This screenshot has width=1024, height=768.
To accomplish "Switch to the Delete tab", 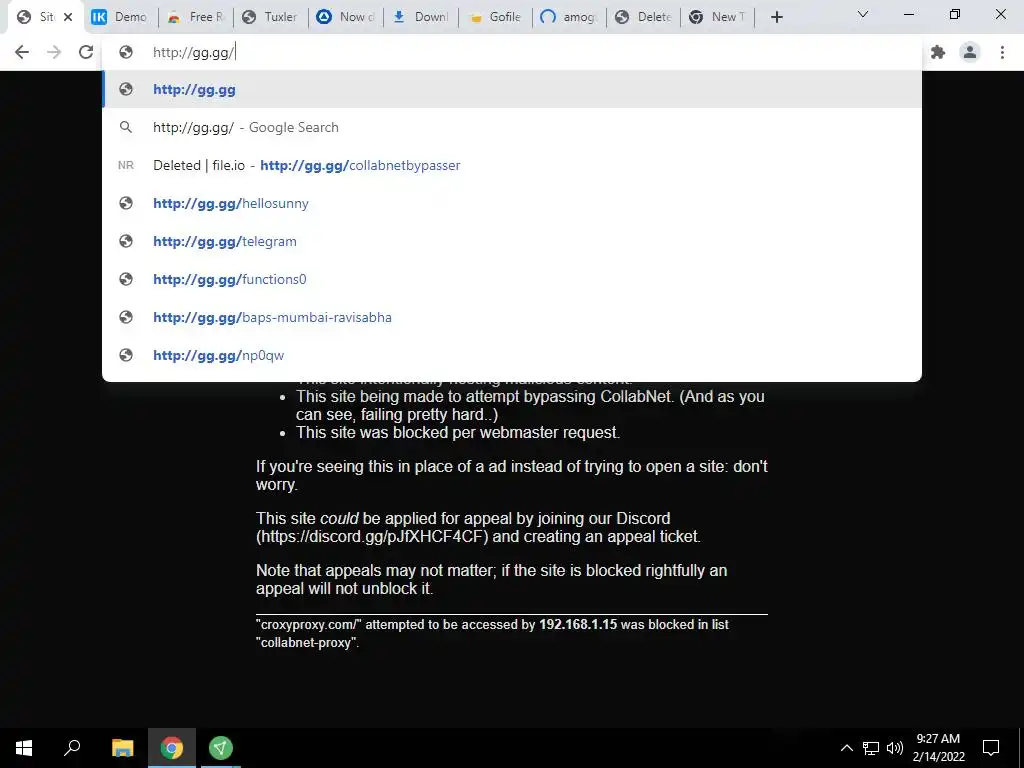I will [x=644, y=17].
